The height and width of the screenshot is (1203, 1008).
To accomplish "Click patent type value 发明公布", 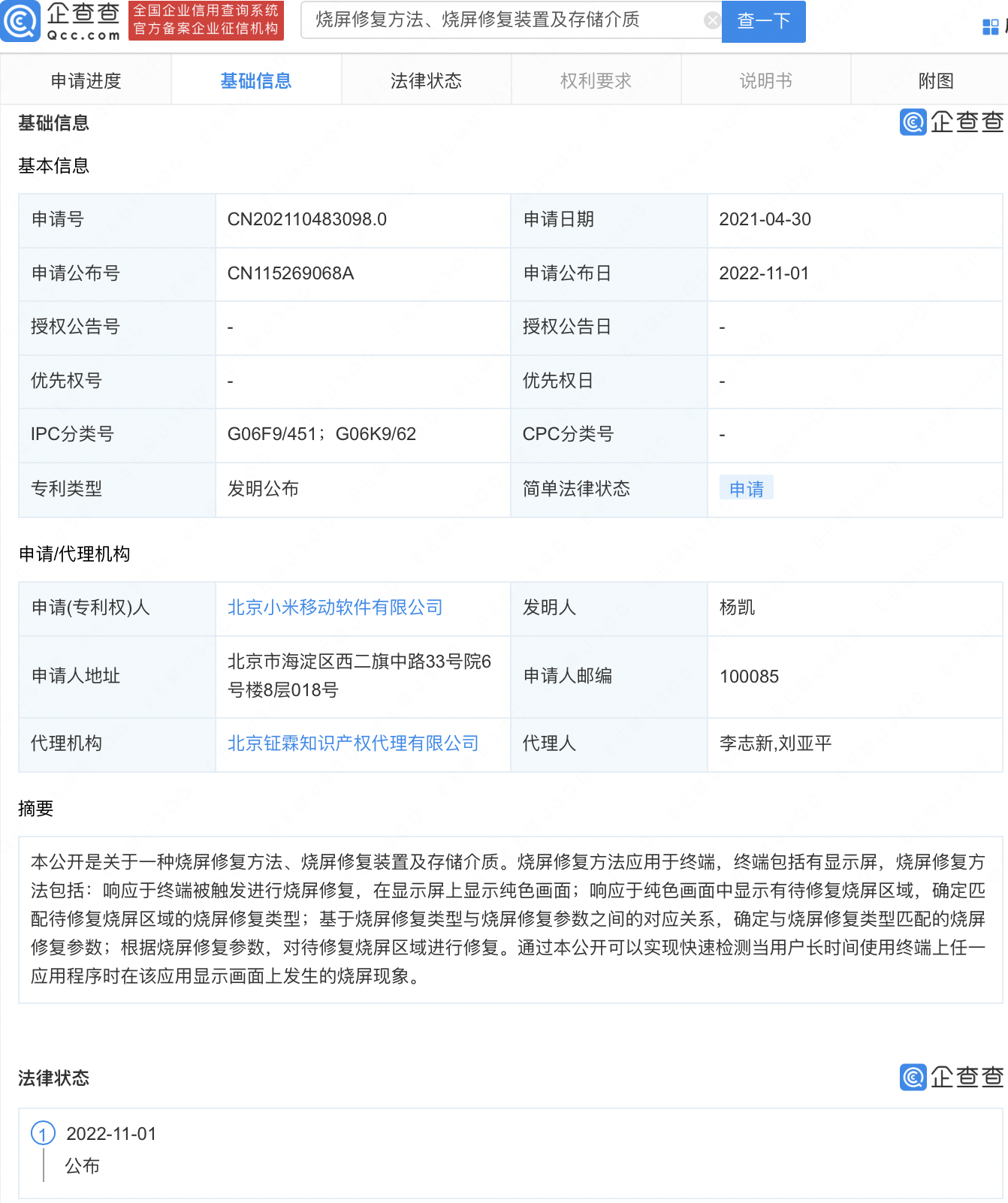I will [x=264, y=489].
